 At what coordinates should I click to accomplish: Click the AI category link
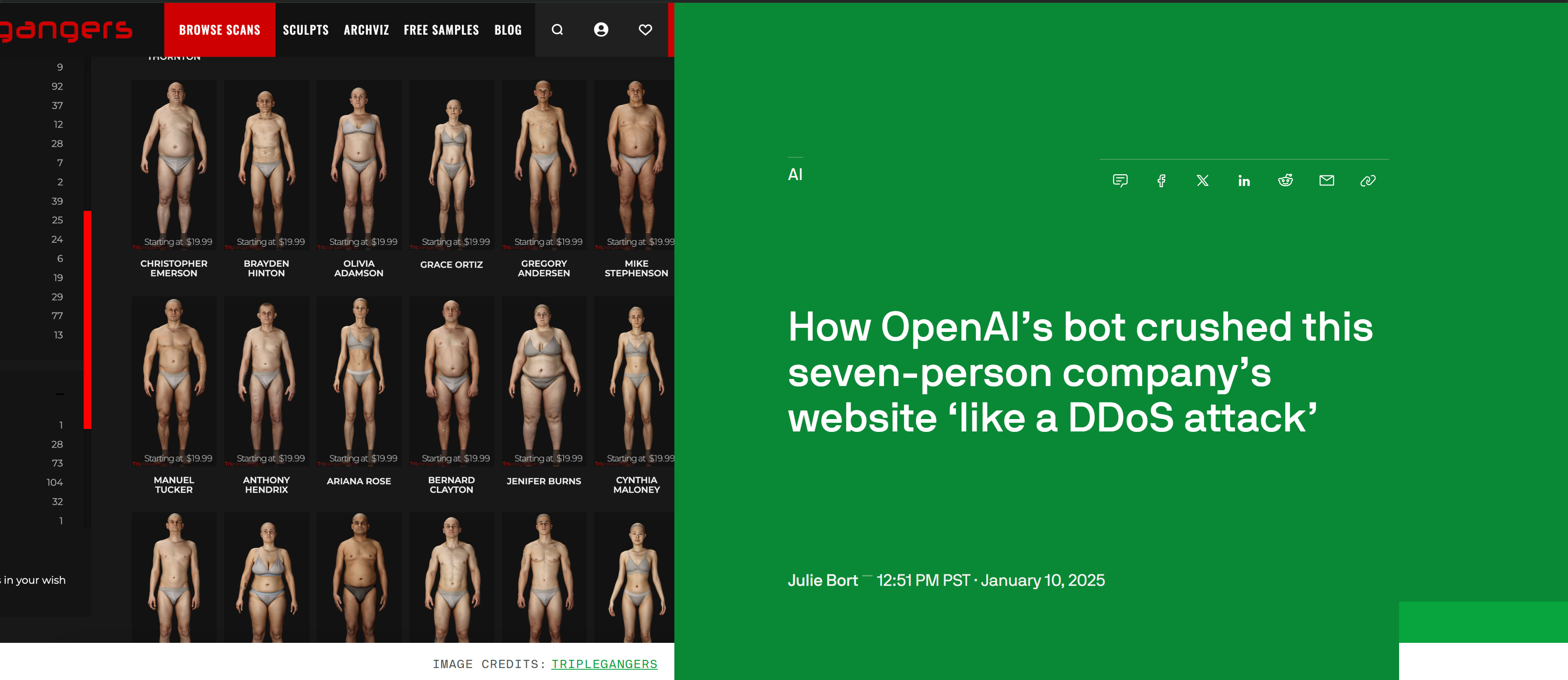pos(795,175)
